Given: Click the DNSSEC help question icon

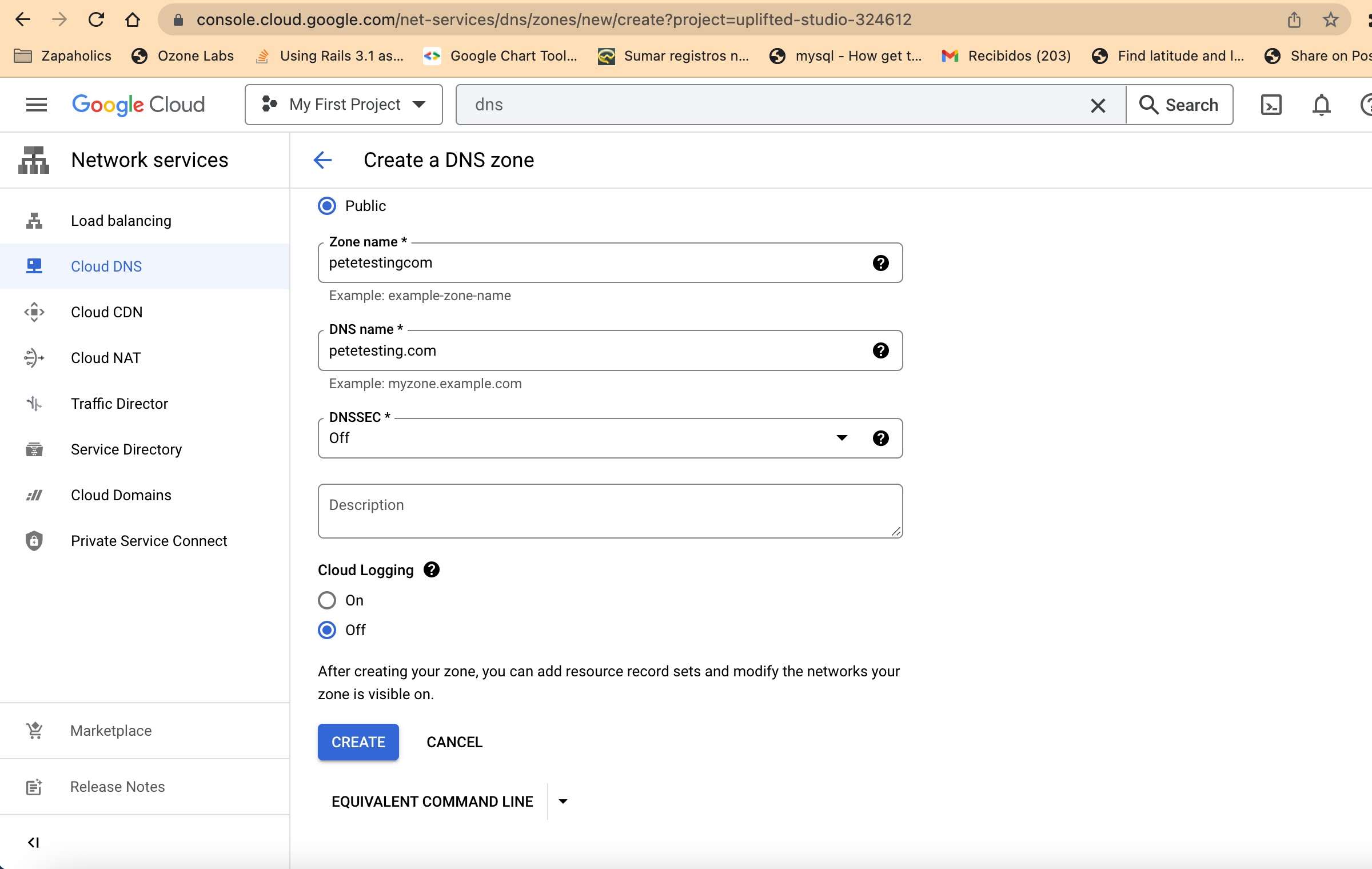Looking at the screenshot, I should coord(880,438).
